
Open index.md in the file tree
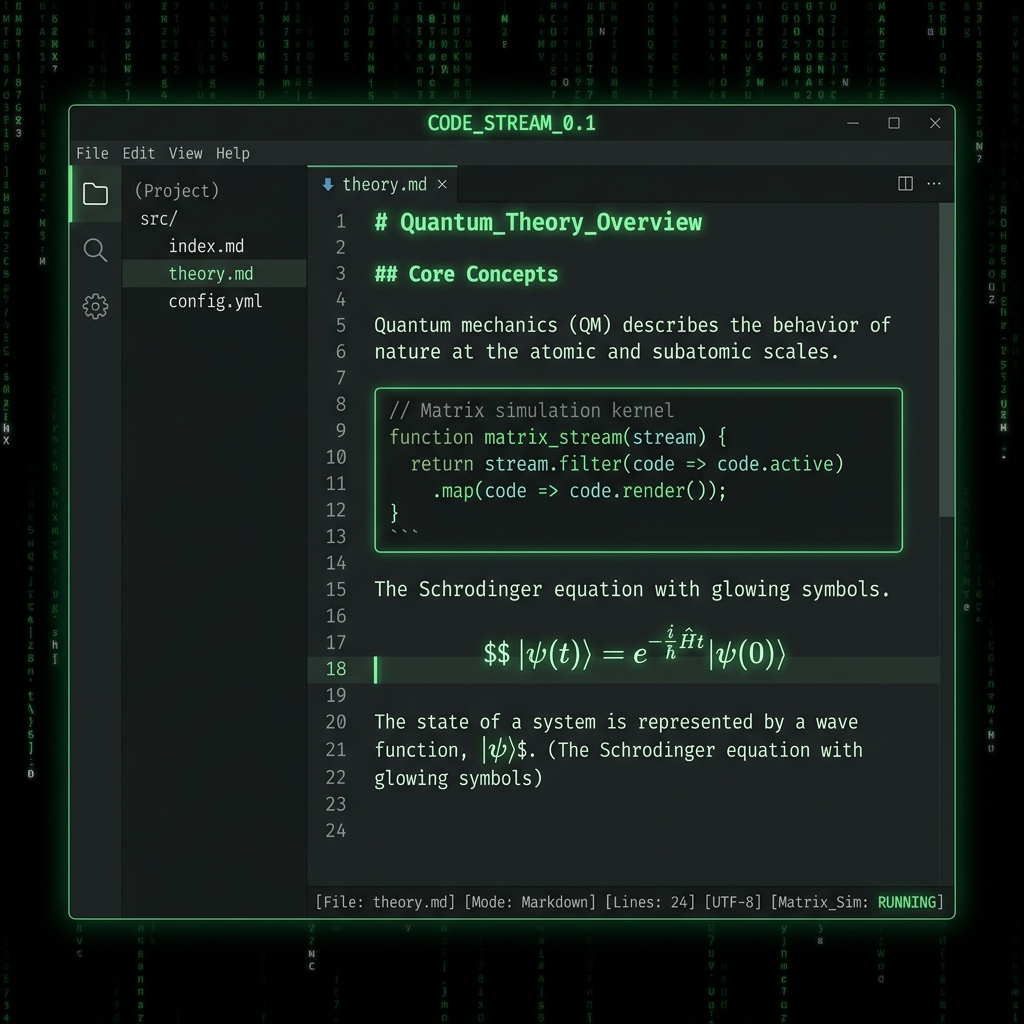coord(206,246)
